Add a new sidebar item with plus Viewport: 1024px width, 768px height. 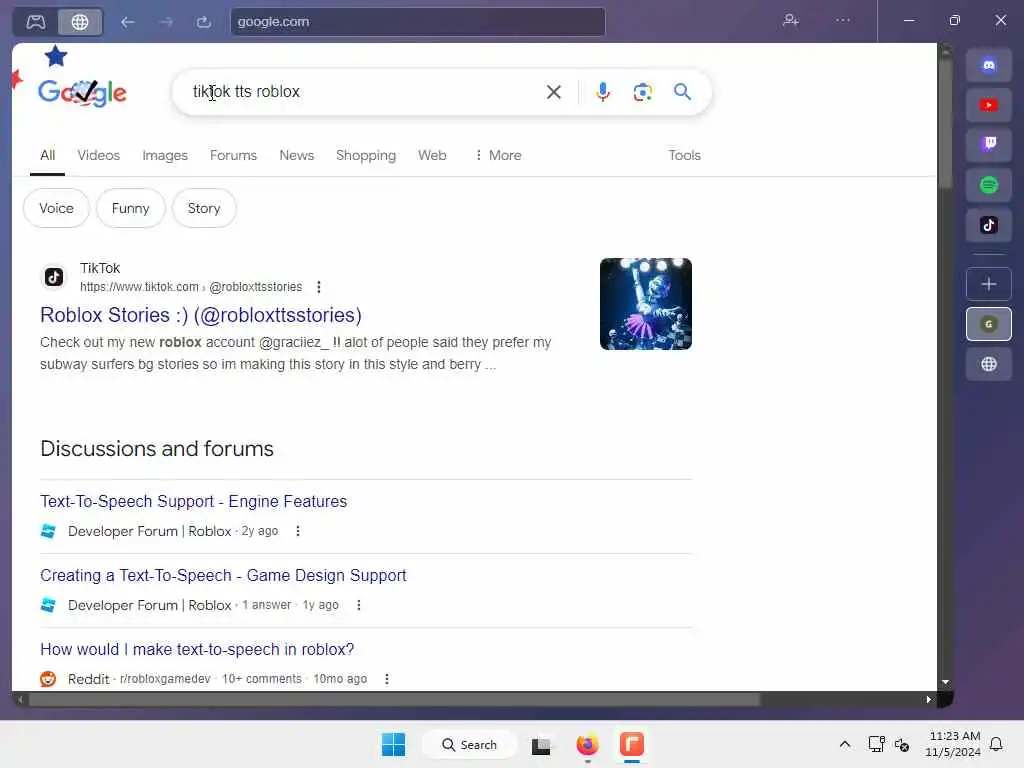pyautogui.click(x=989, y=284)
